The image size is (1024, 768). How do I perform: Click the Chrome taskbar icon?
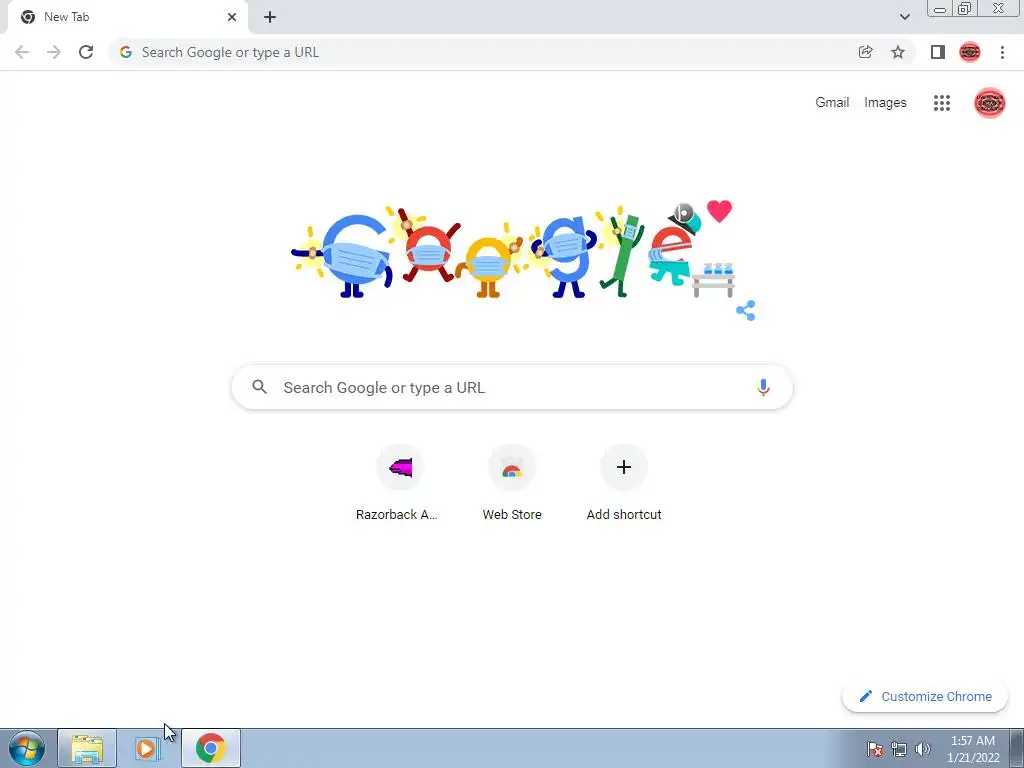tap(210, 748)
